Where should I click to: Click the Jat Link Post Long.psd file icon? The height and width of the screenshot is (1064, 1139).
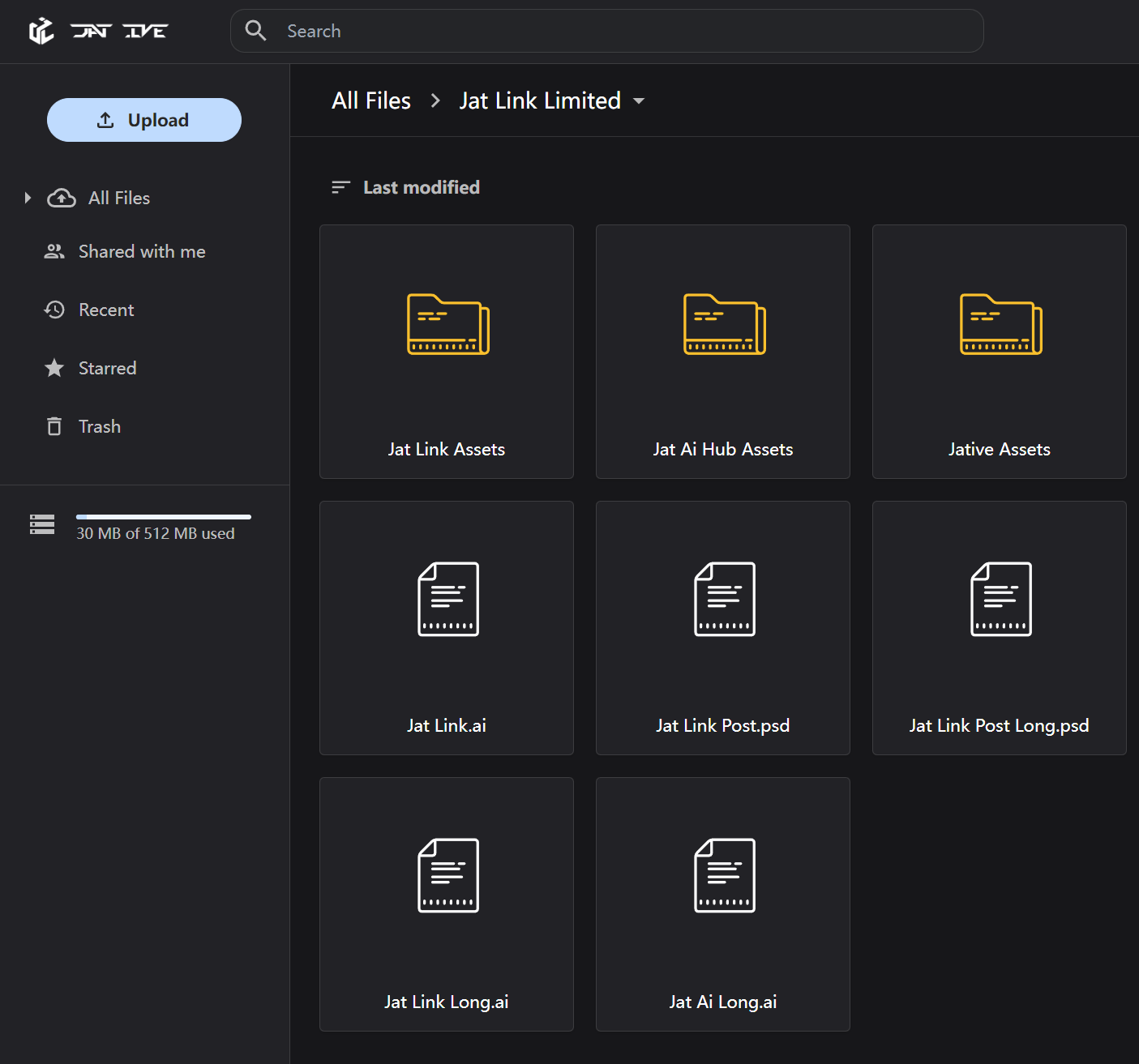[x=1001, y=599]
